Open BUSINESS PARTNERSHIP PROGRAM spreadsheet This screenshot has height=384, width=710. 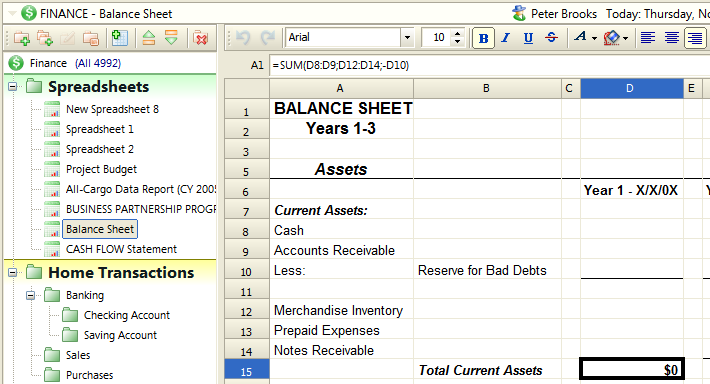click(140, 209)
